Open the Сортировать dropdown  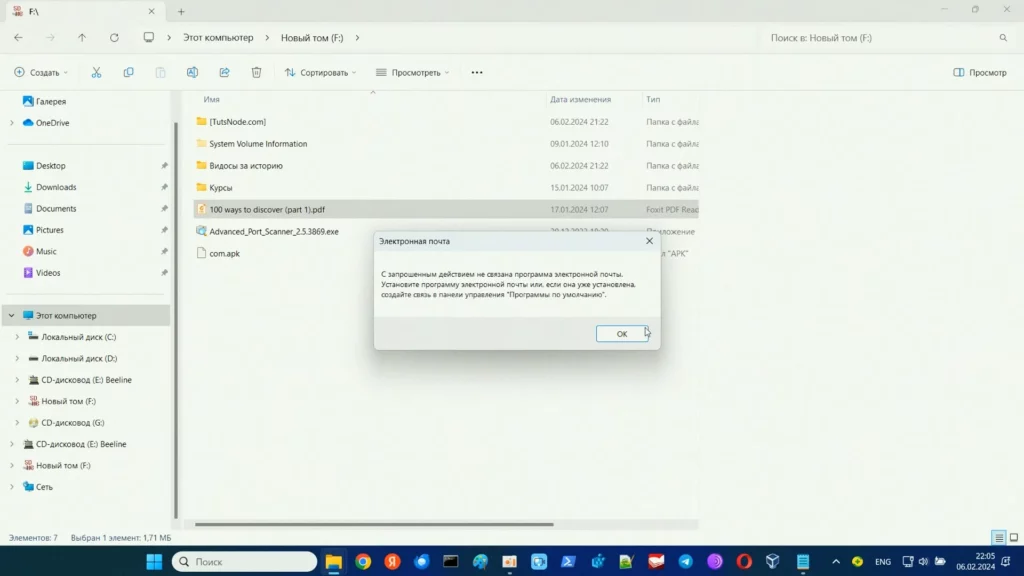[x=320, y=72]
